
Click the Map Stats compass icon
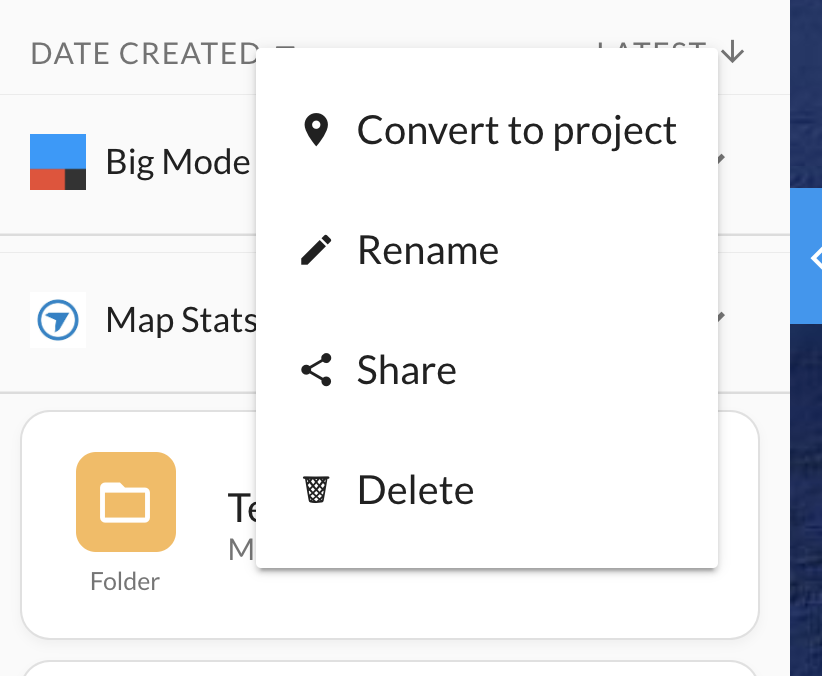pos(58,320)
